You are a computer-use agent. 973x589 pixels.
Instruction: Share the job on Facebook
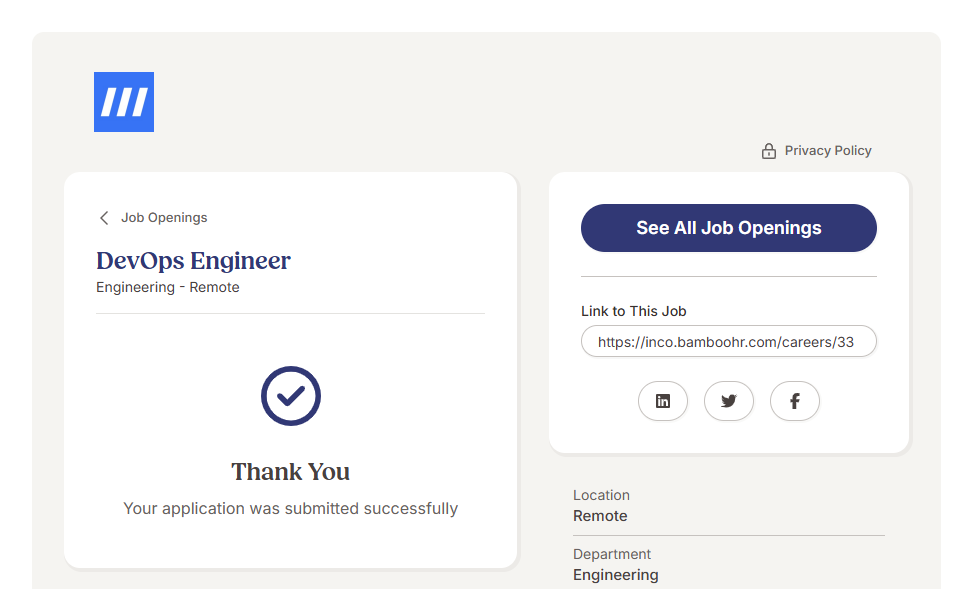tap(795, 401)
